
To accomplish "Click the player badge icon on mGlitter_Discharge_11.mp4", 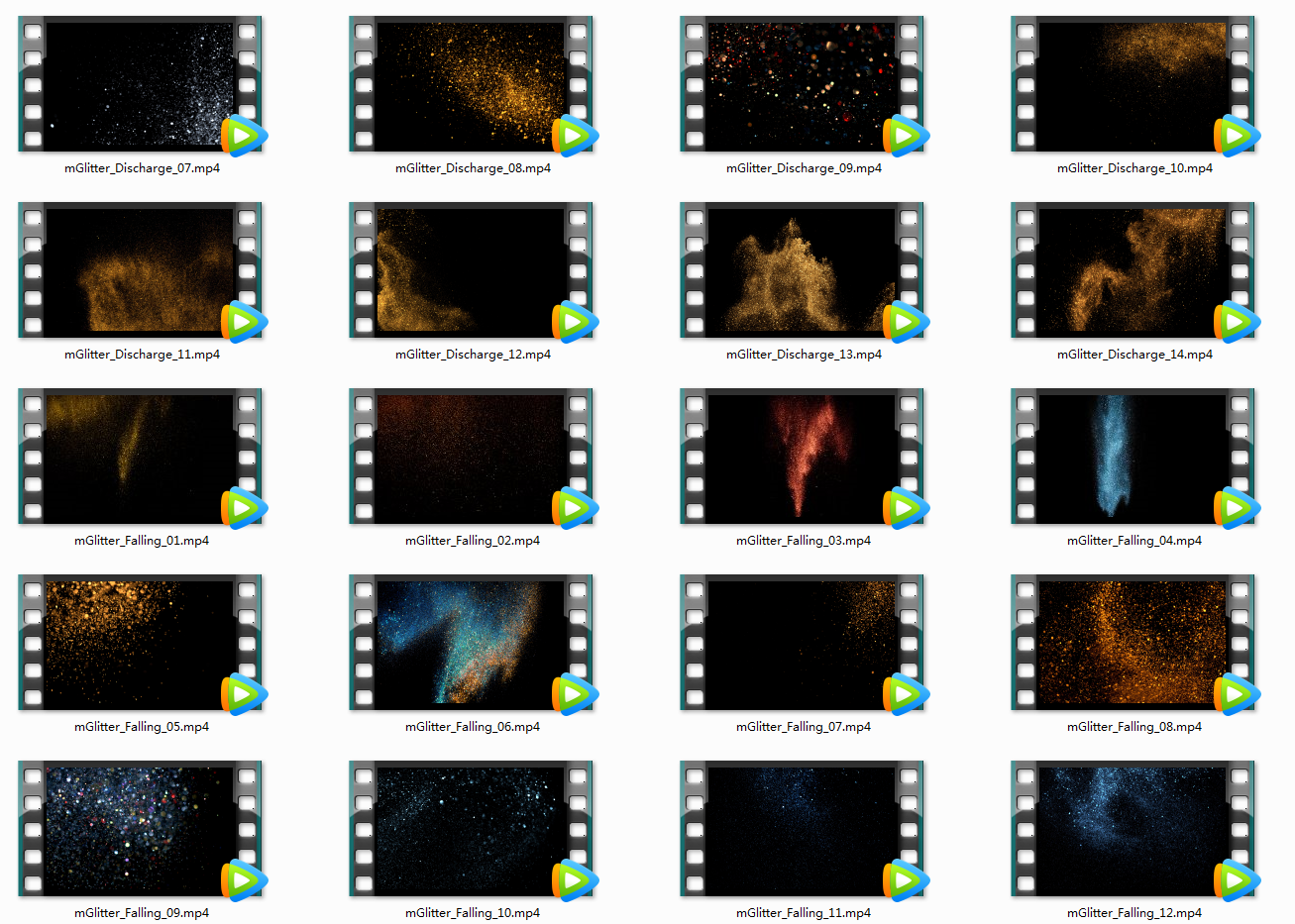I will coord(244,322).
